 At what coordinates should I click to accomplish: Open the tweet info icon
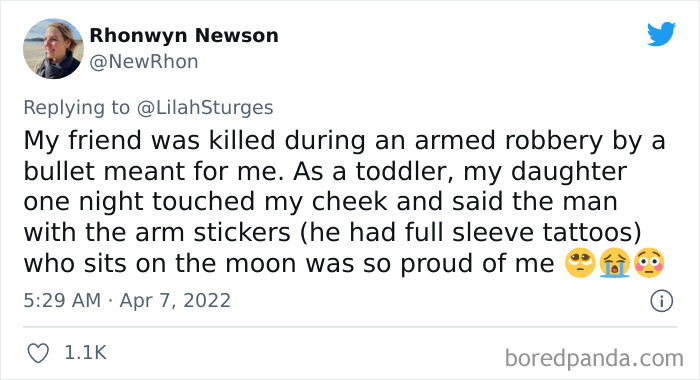pos(661,301)
